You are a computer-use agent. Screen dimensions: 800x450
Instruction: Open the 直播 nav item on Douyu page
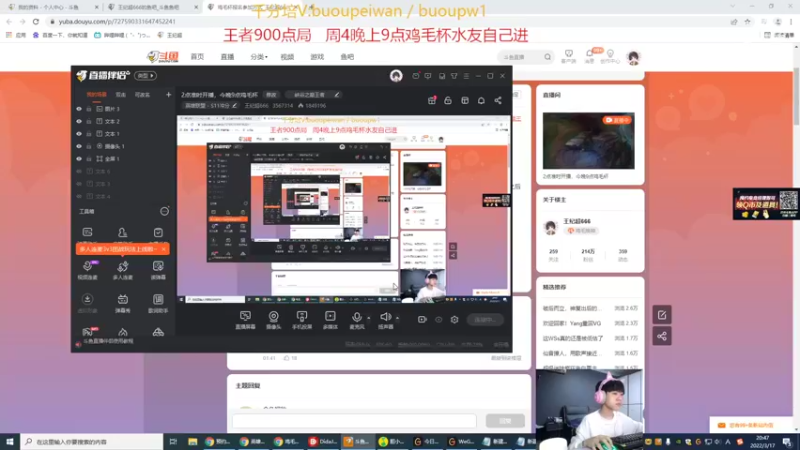pyautogui.click(x=228, y=57)
